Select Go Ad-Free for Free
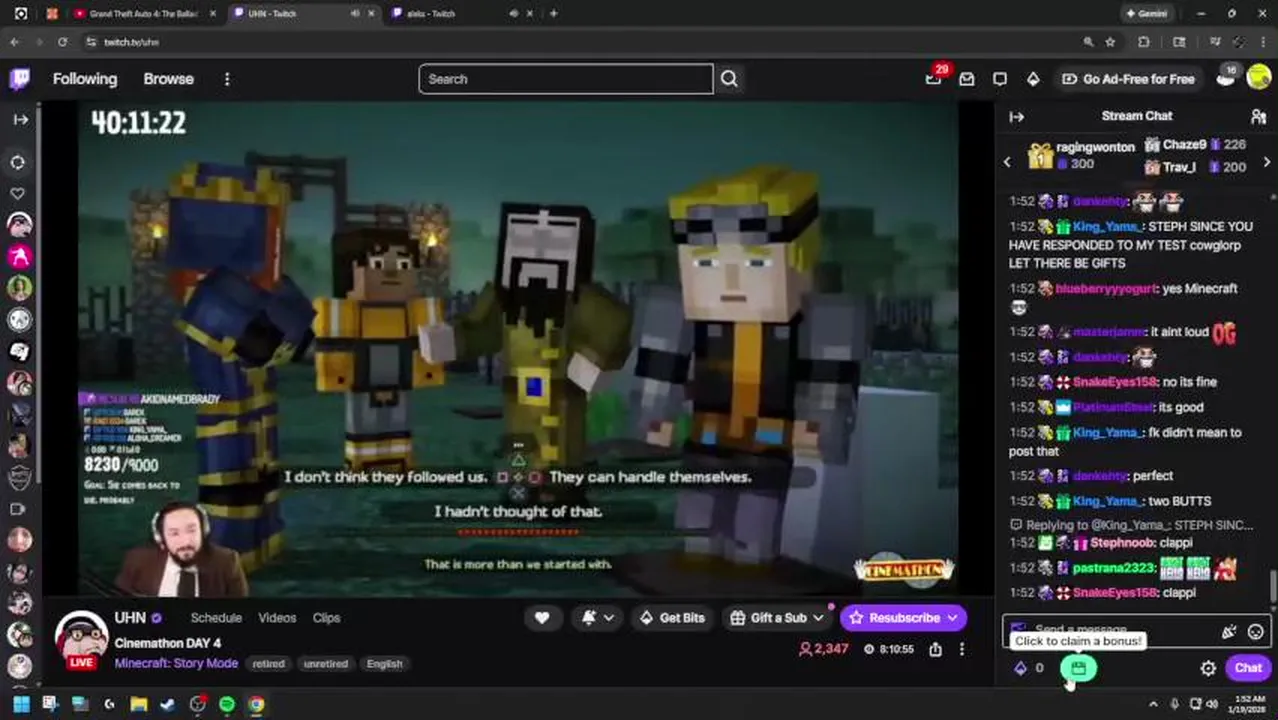The image size is (1278, 720). [1128, 79]
